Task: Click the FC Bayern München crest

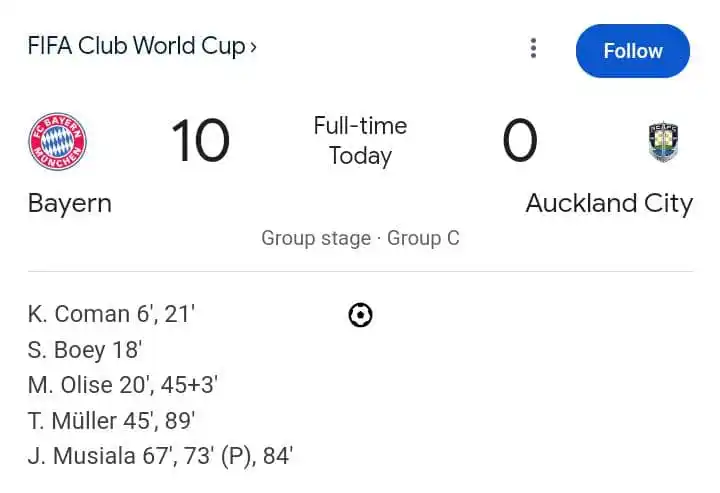Action: click(x=57, y=141)
